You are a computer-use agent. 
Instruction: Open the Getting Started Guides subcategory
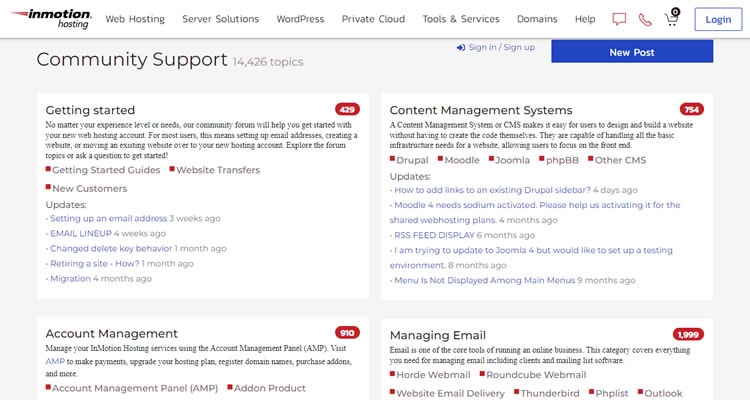tap(106, 170)
